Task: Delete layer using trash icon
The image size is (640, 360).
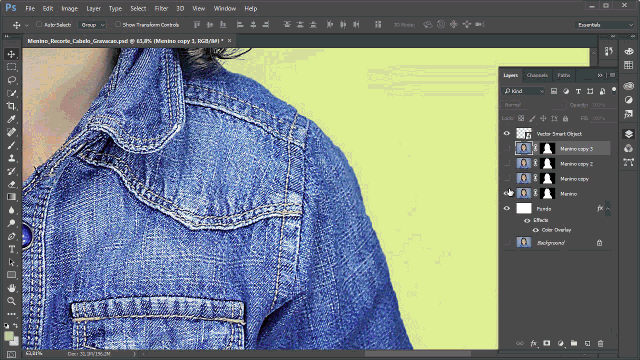Action: click(600, 344)
